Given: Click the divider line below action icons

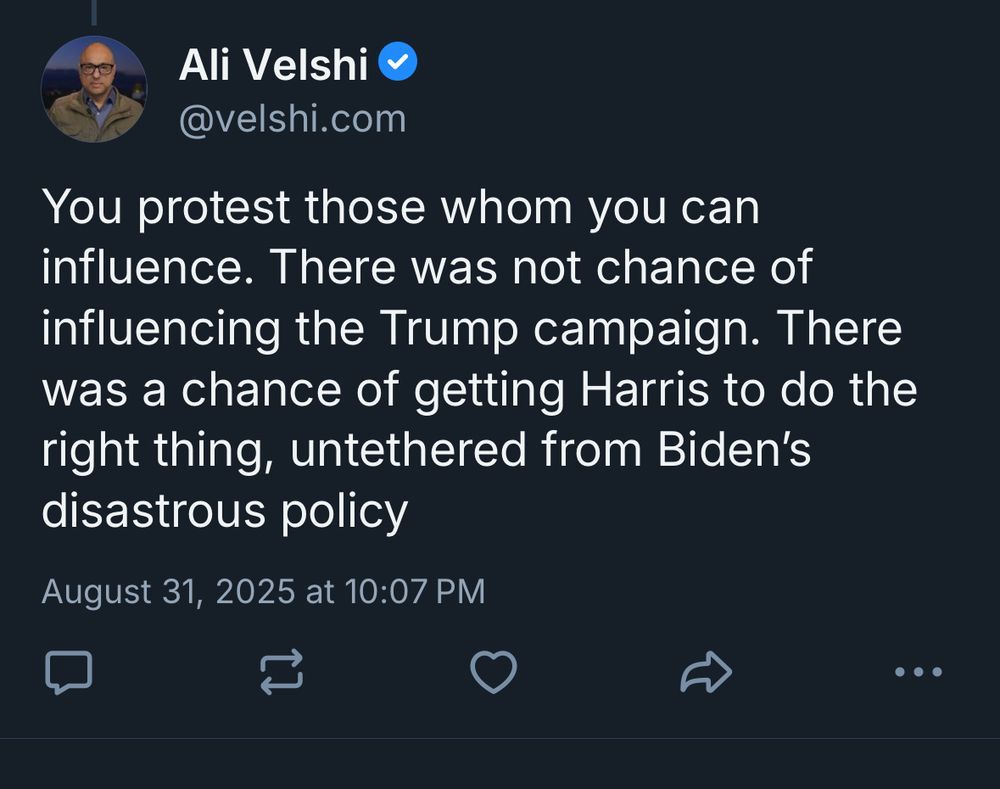Looking at the screenshot, I should [x=500, y=739].
